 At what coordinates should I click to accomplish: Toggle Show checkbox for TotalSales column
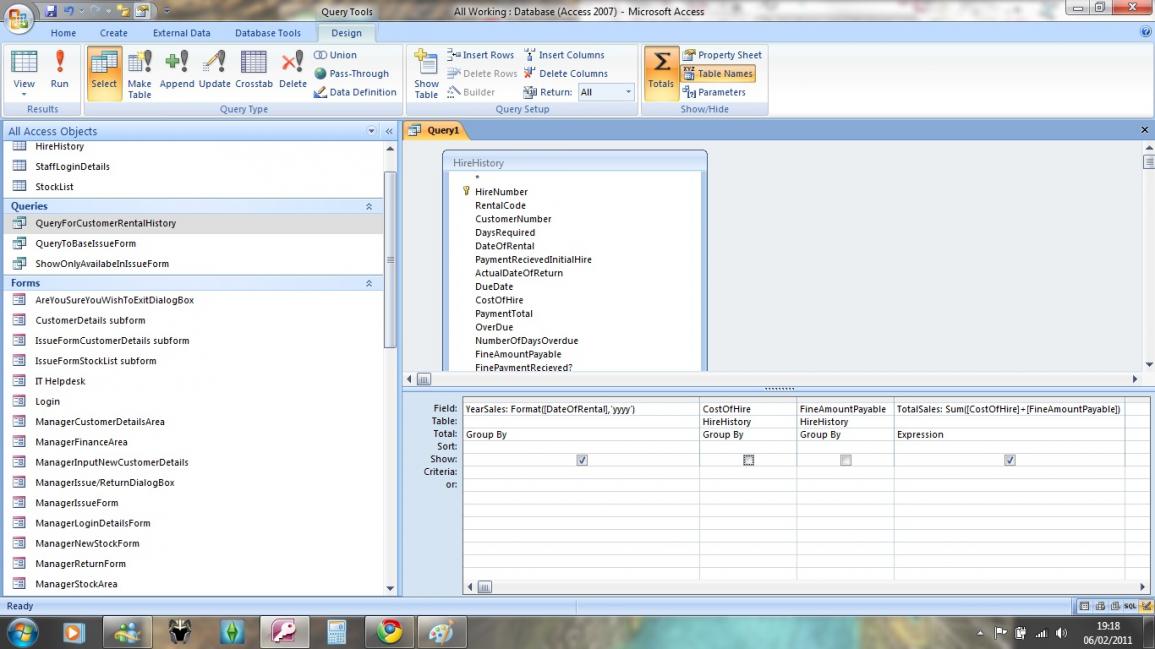1010,460
